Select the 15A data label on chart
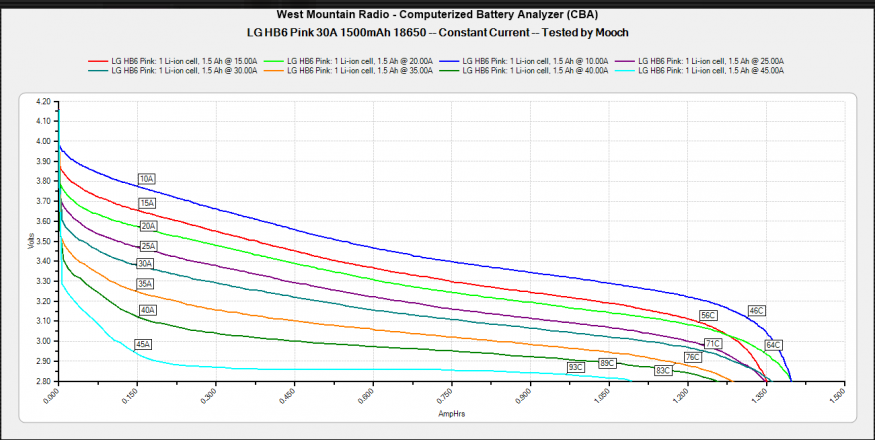This screenshot has width=875, height=440. [147, 203]
